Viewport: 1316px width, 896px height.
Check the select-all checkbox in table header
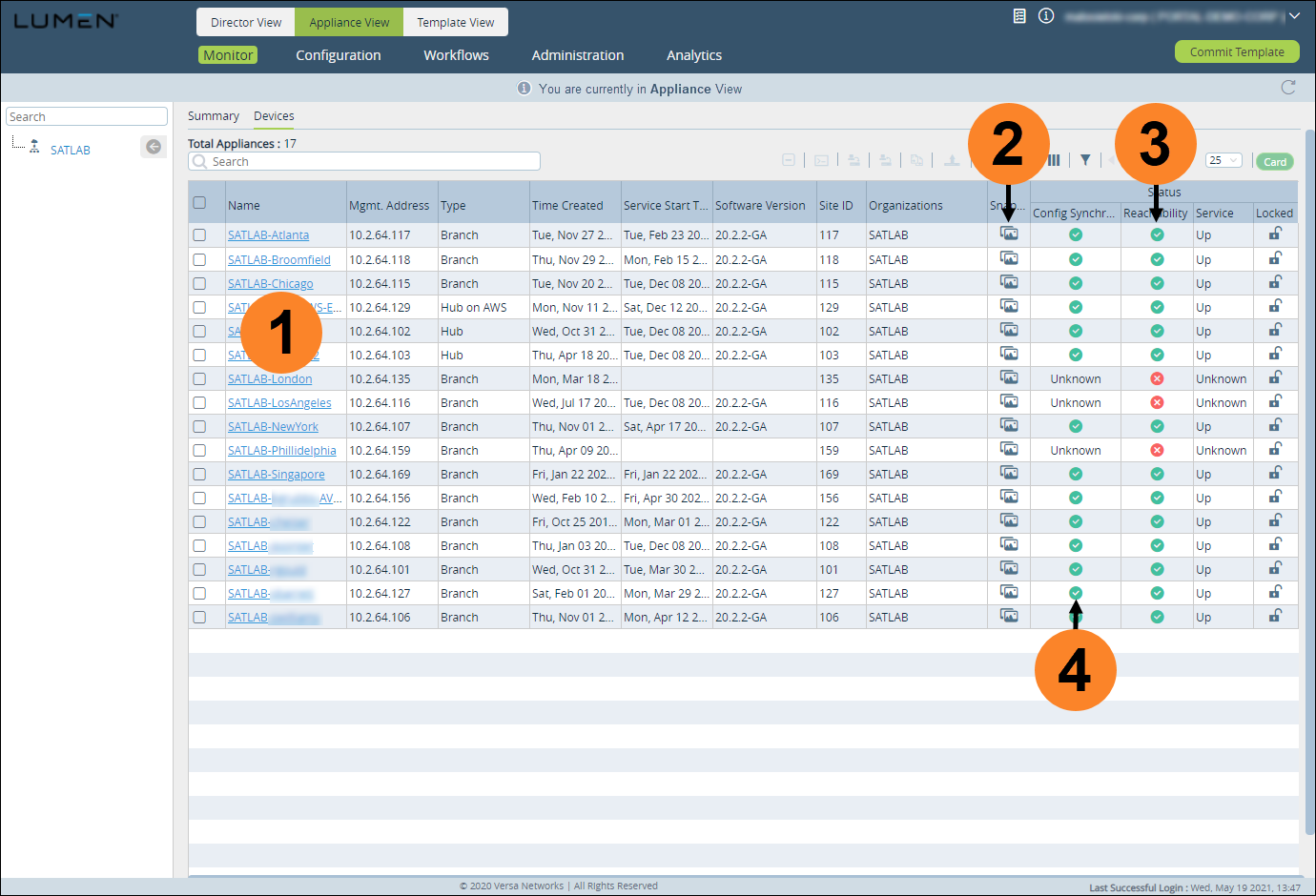(199, 202)
